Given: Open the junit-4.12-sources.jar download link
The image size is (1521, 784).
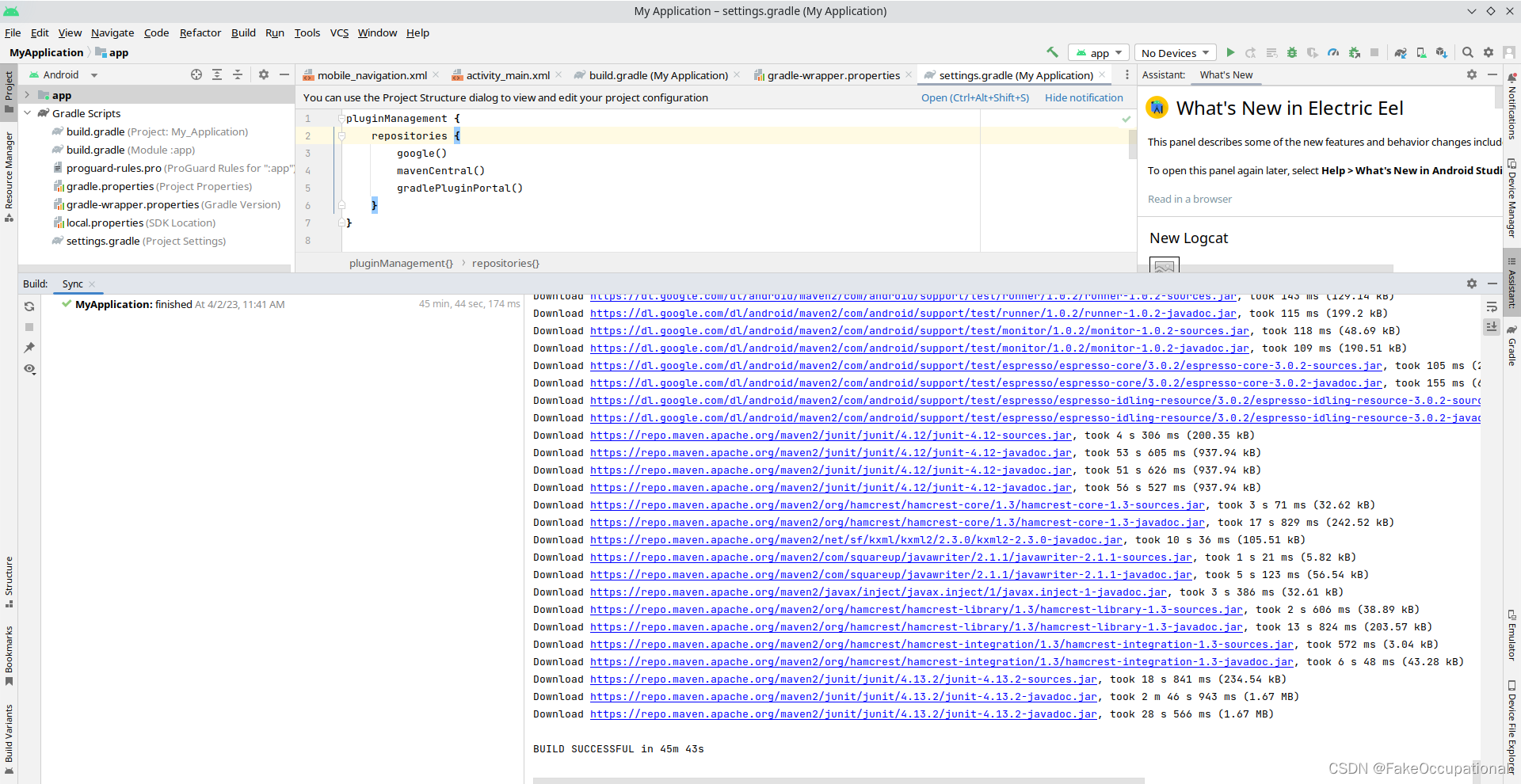Looking at the screenshot, I should [x=831, y=436].
